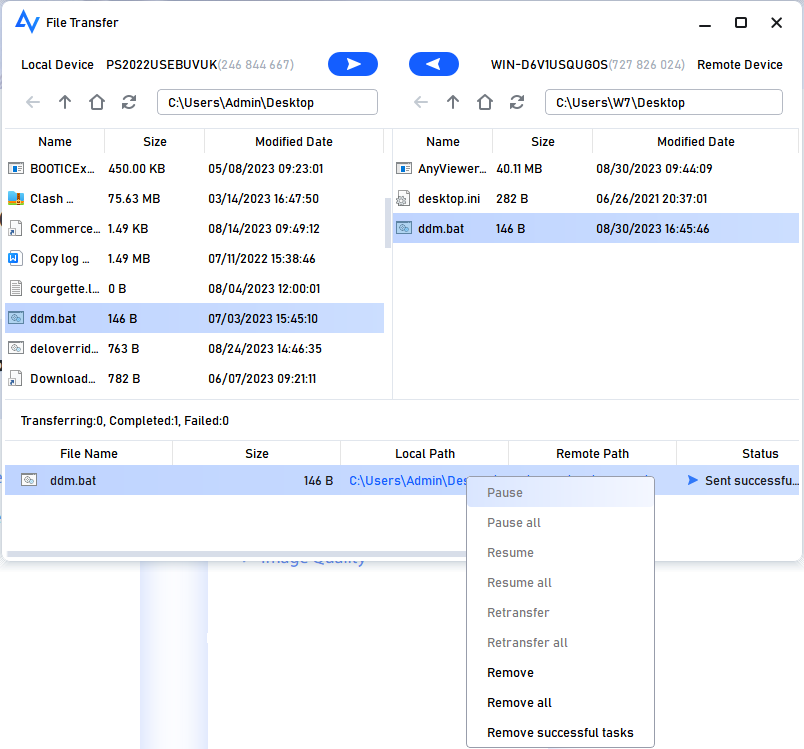Click the '08/30/2023 16:45:46' date cell
Viewport: 804px width, 749px height.
[x=652, y=229]
